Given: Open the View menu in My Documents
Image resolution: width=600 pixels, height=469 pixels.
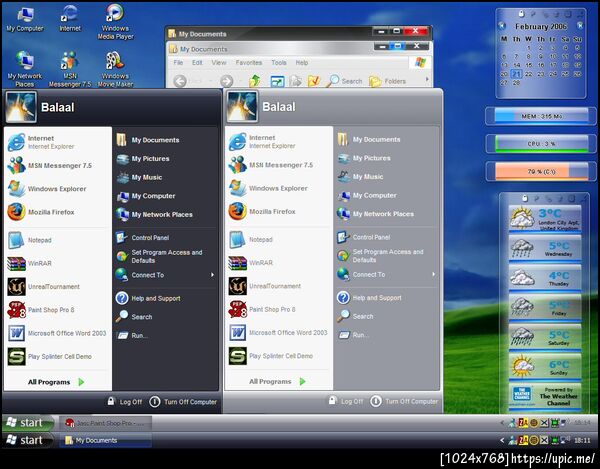Looking at the screenshot, I should tap(219, 62).
